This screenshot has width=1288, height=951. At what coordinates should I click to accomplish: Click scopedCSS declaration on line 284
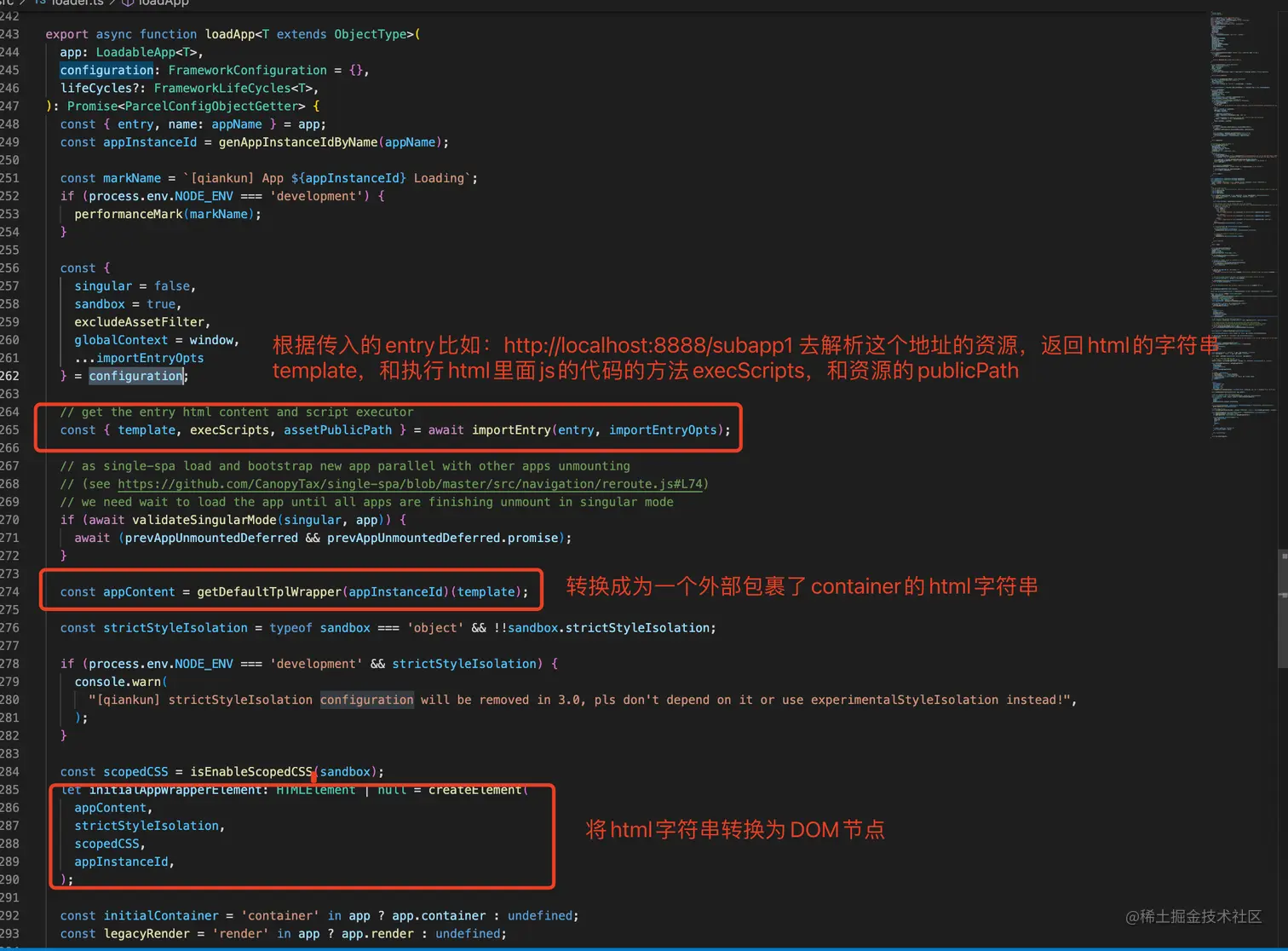(x=135, y=772)
